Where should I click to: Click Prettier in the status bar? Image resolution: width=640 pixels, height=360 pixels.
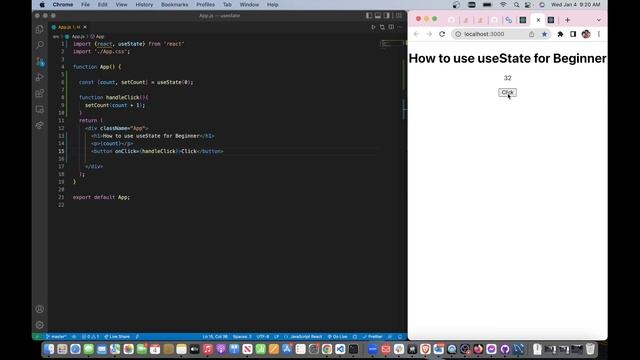(x=372, y=336)
